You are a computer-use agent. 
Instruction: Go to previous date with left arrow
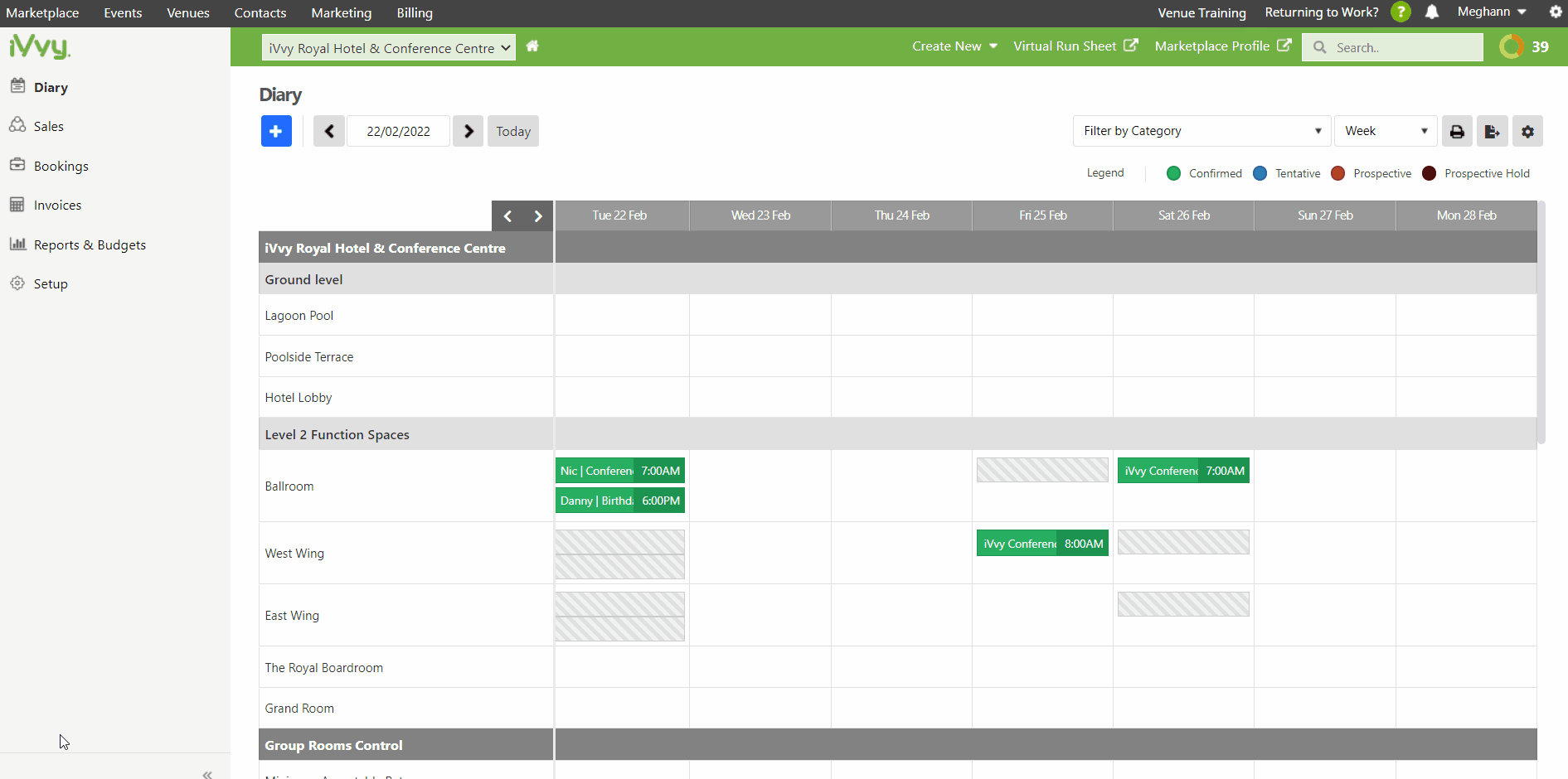pyautogui.click(x=329, y=131)
